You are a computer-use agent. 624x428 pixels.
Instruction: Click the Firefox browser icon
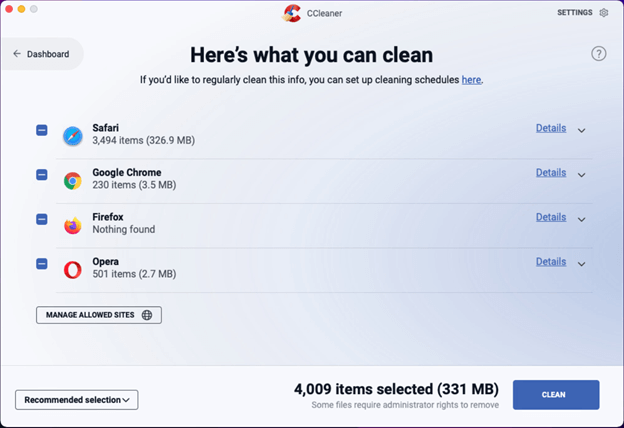[73, 225]
